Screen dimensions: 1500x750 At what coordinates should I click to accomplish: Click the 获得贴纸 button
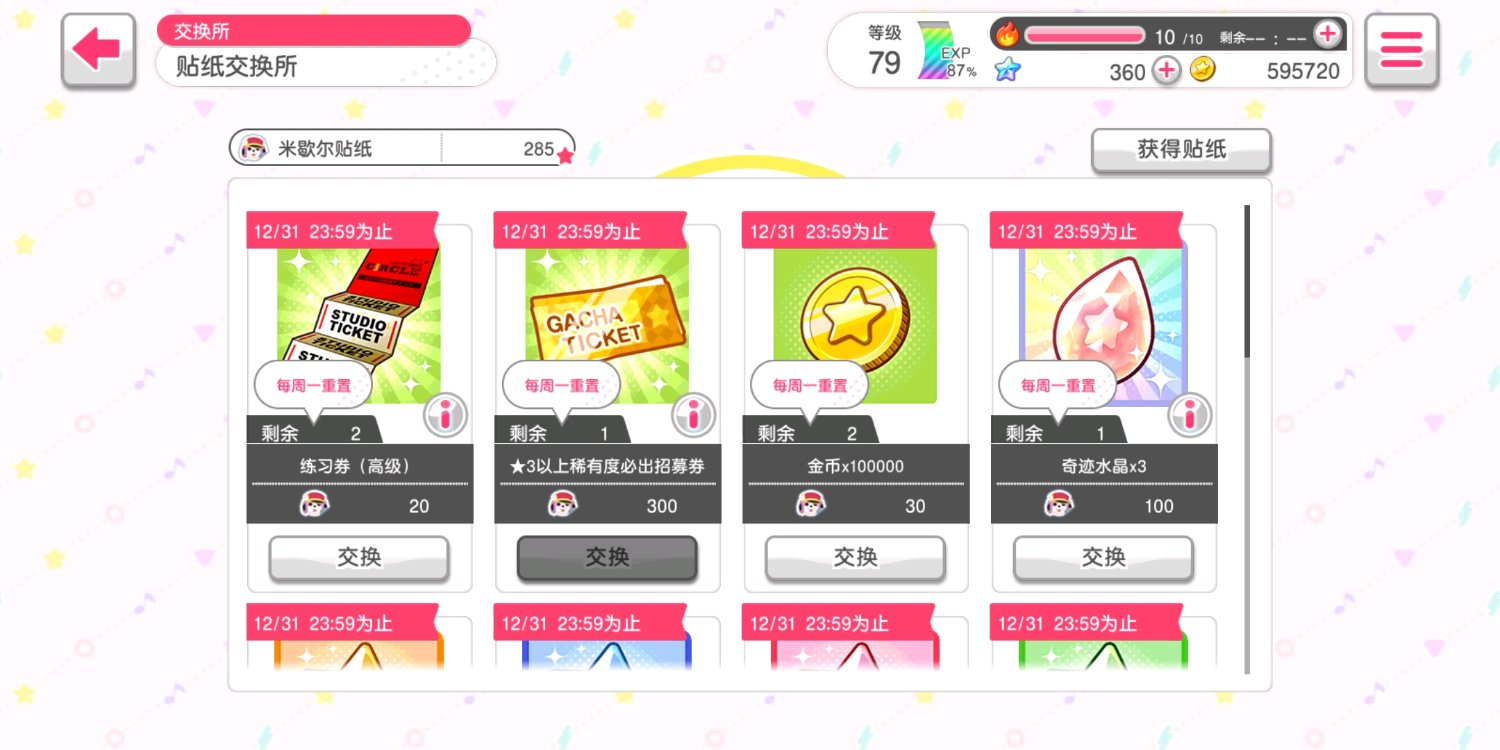(x=1181, y=151)
